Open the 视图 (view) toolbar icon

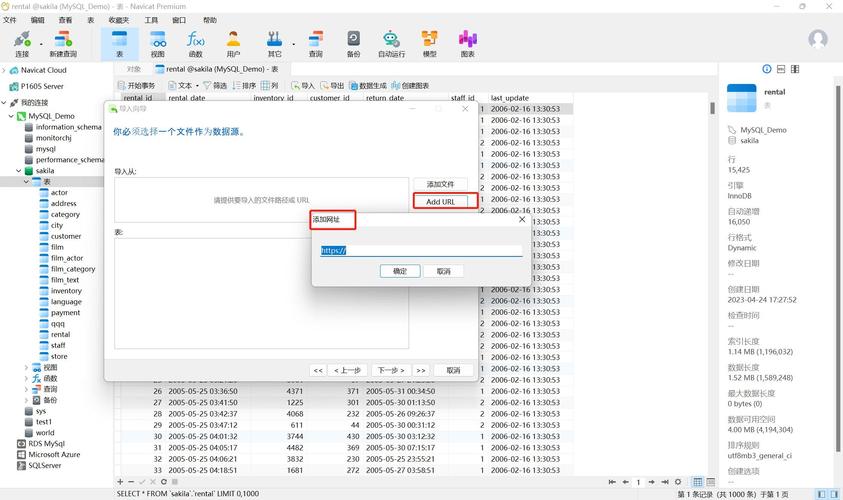[158, 44]
